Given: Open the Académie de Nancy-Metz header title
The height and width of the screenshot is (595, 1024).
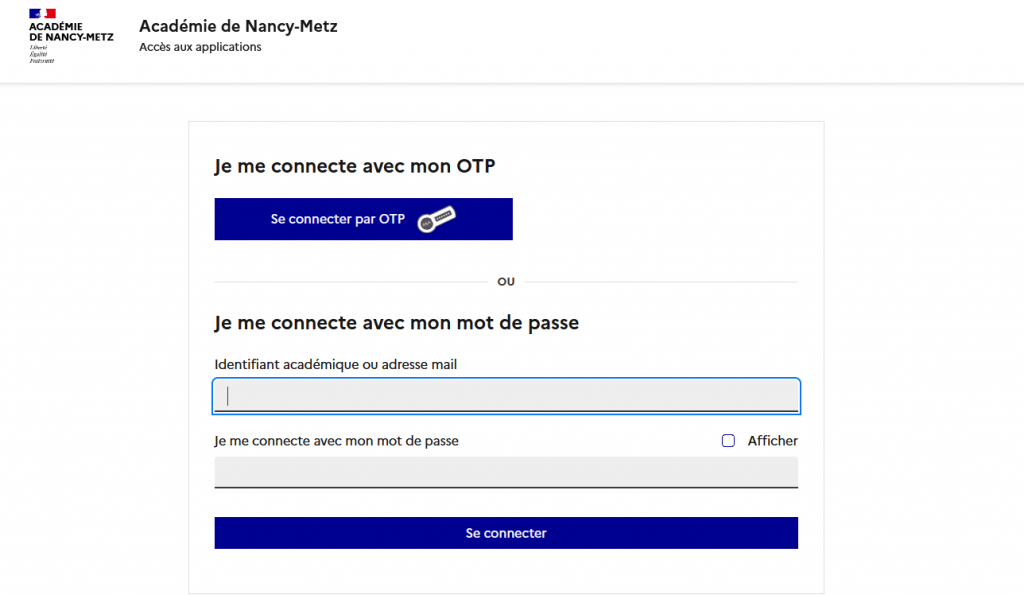Looking at the screenshot, I should pyautogui.click(x=238, y=26).
